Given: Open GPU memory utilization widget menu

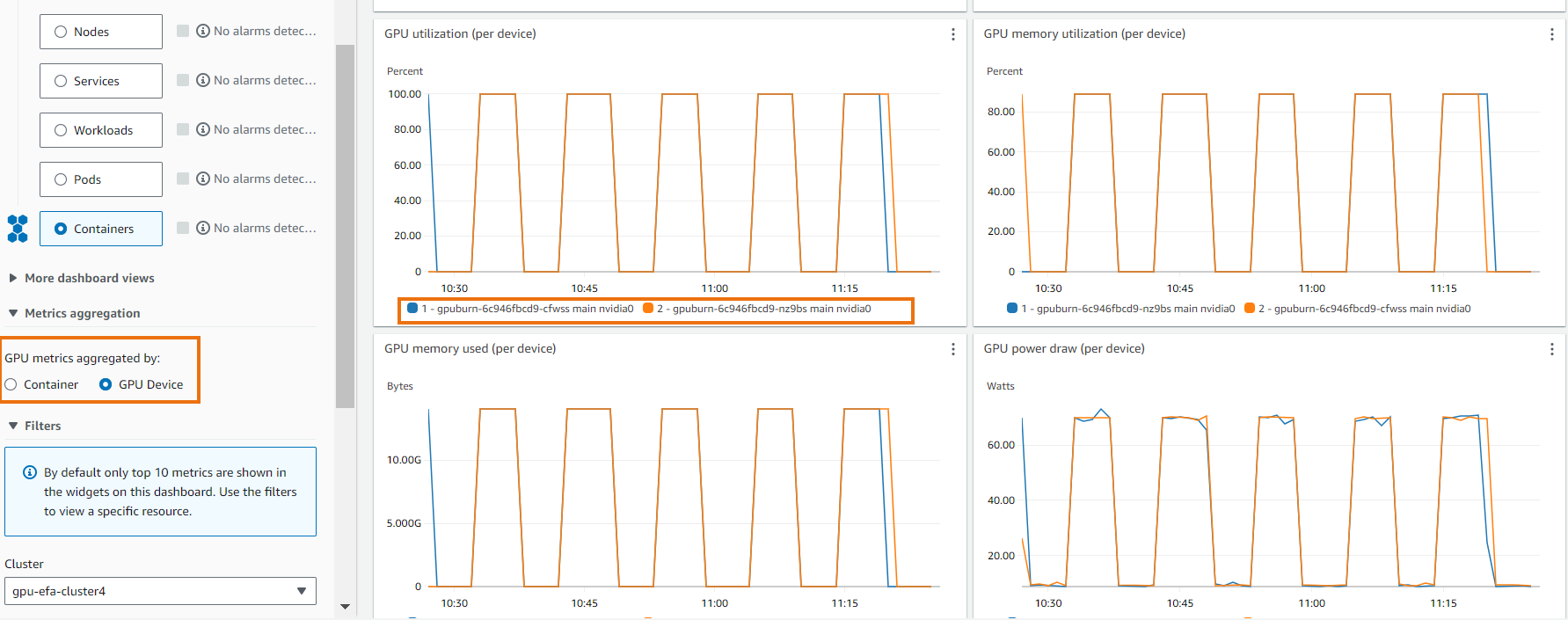Looking at the screenshot, I should click(1551, 34).
